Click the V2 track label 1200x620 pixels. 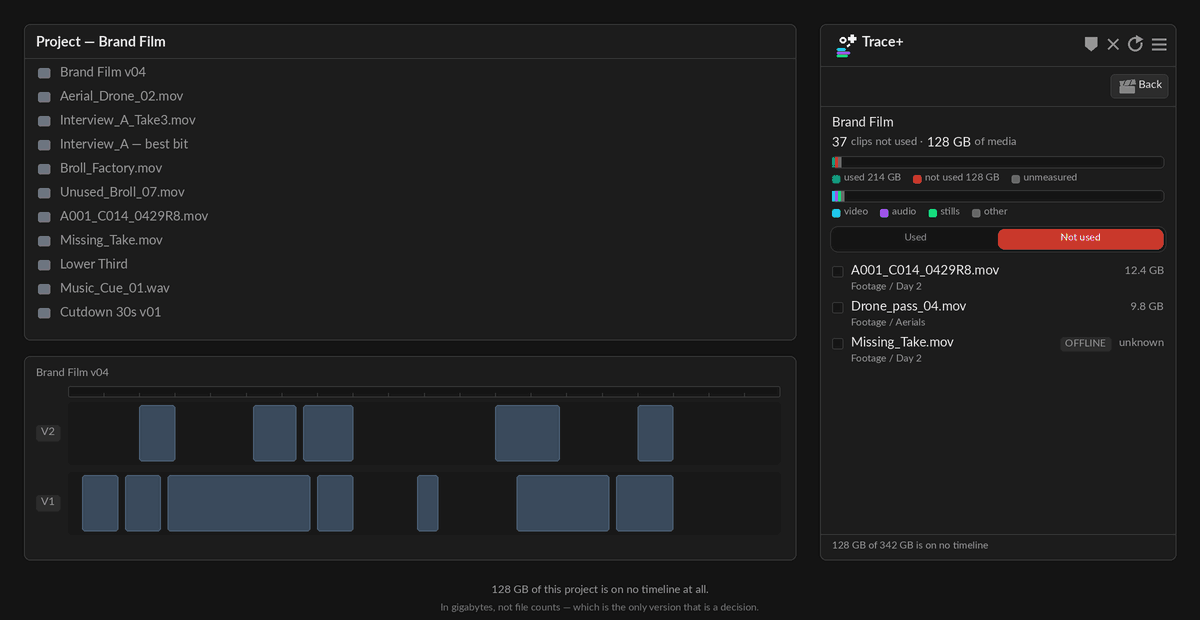pyautogui.click(x=48, y=433)
